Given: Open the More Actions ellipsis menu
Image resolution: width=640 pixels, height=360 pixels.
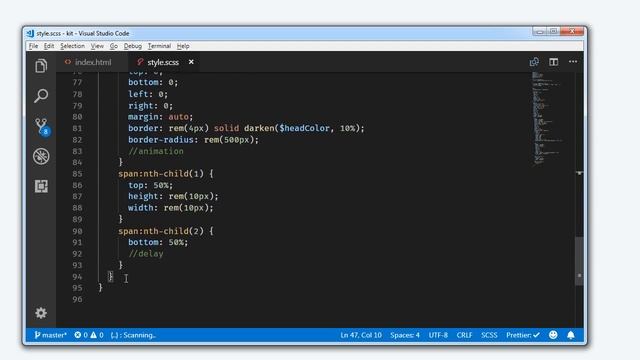Looking at the screenshot, I should 573,62.
